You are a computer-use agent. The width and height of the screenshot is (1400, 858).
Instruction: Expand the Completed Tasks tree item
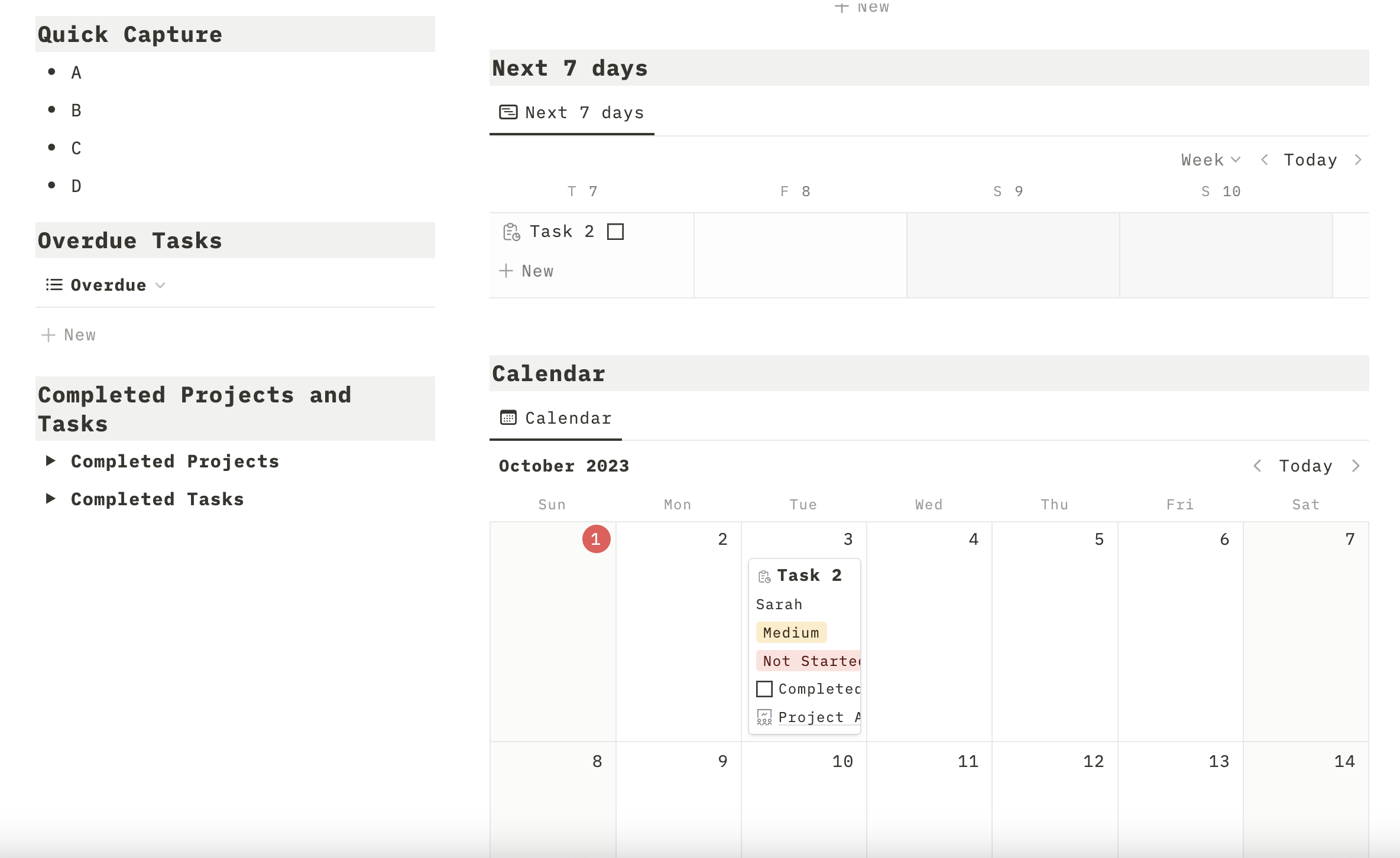click(50, 498)
